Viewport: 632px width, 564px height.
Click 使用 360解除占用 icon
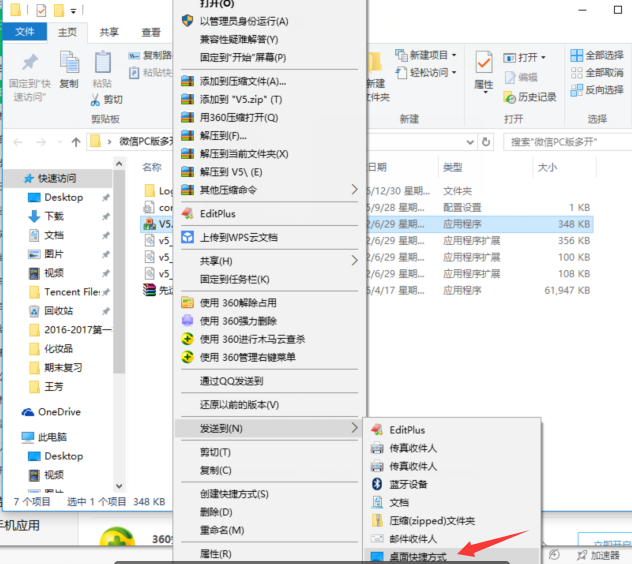tap(187, 303)
